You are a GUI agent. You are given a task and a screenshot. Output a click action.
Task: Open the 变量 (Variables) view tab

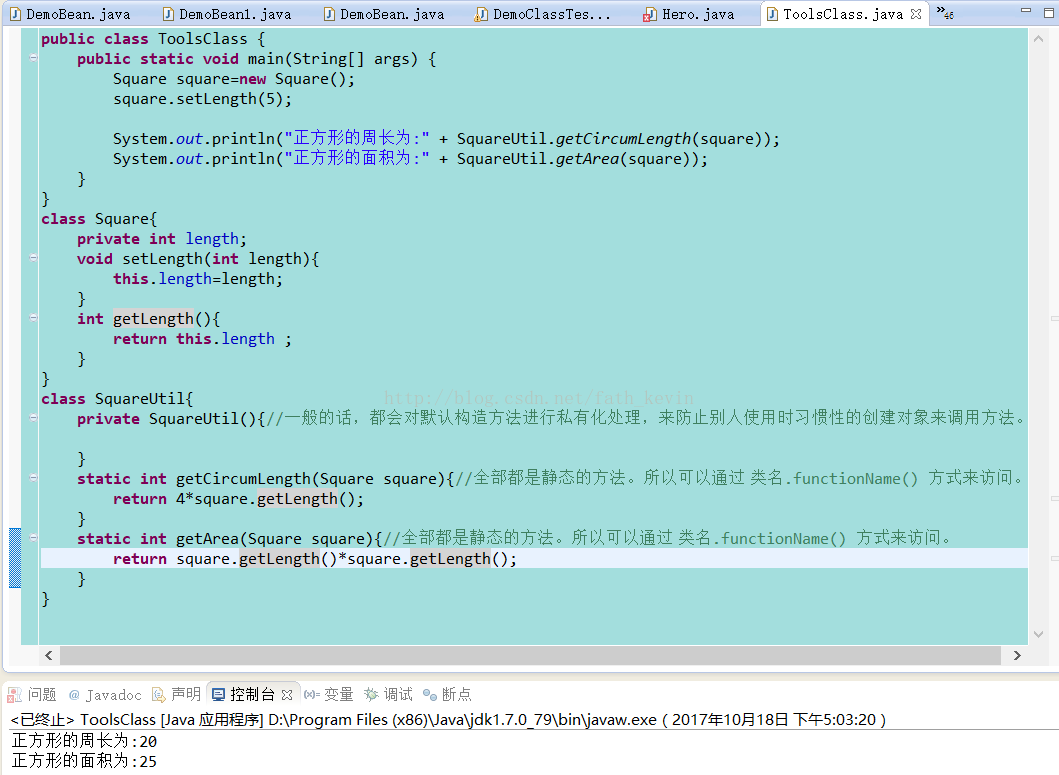pyautogui.click(x=329, y=695)
